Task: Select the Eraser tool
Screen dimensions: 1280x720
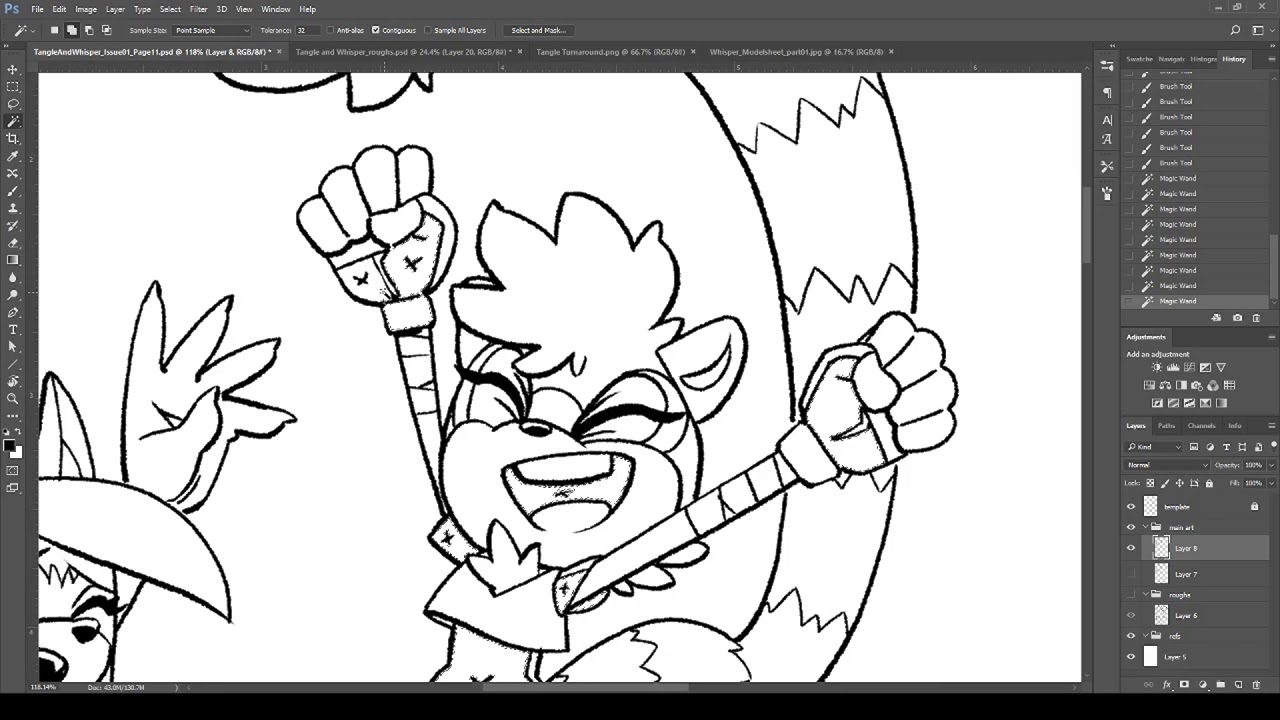Action: tap(13, 243)
